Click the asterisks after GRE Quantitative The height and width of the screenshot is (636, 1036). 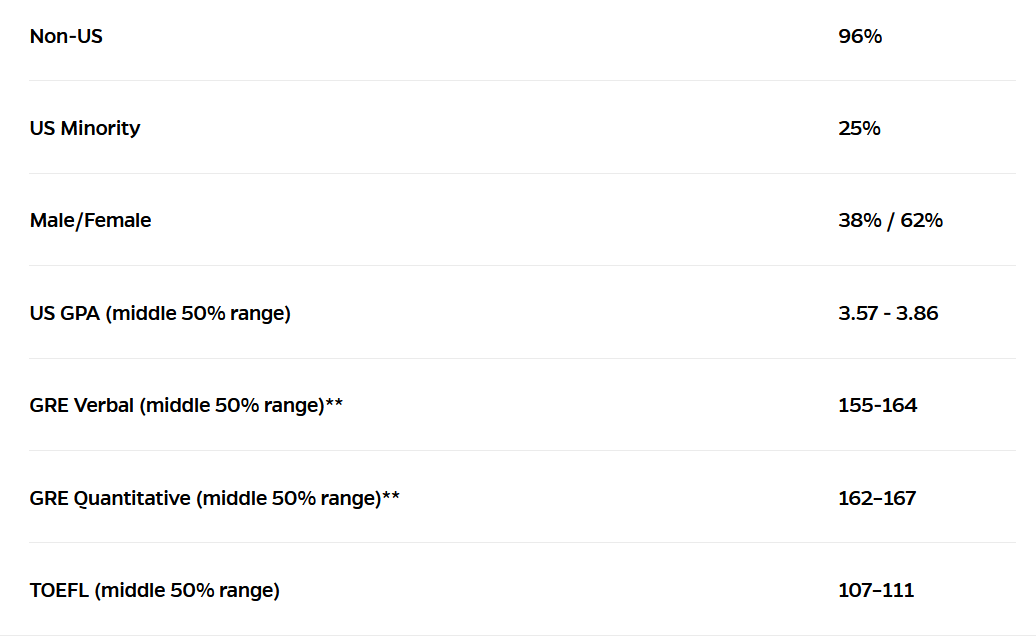tap(390, 495)
